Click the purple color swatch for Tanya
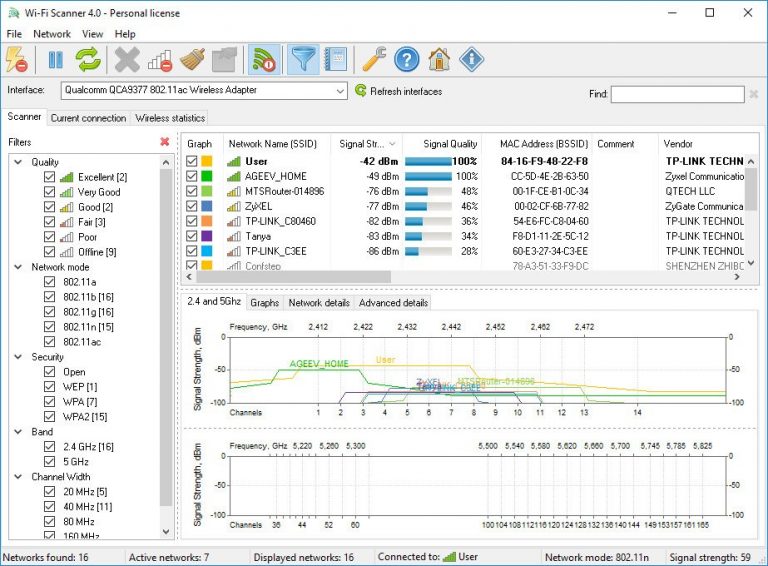Screen dimensions: 768x566 (x=207, y=236)
